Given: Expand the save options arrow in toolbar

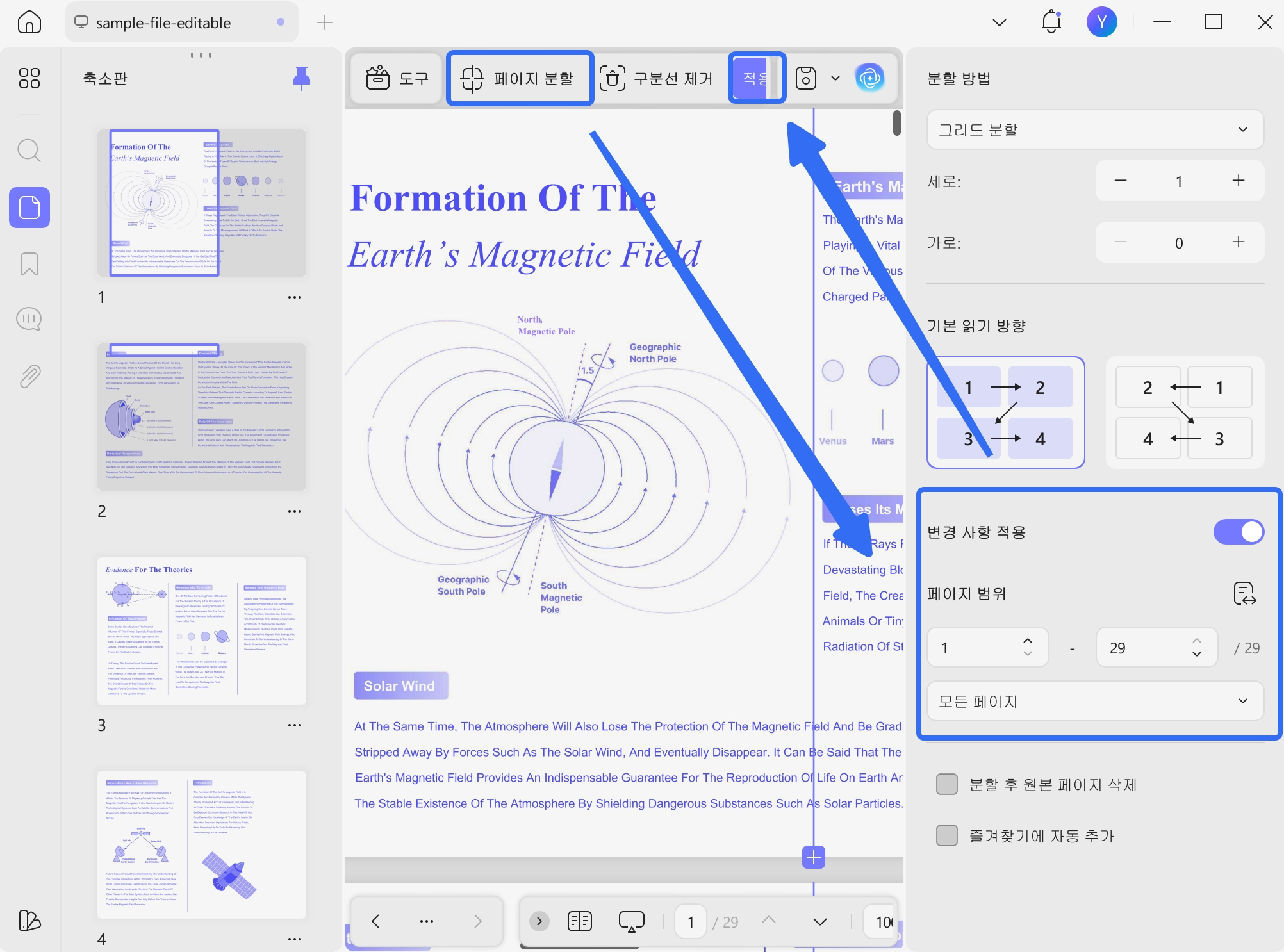Looking at the screenshot, I should 835,78.
